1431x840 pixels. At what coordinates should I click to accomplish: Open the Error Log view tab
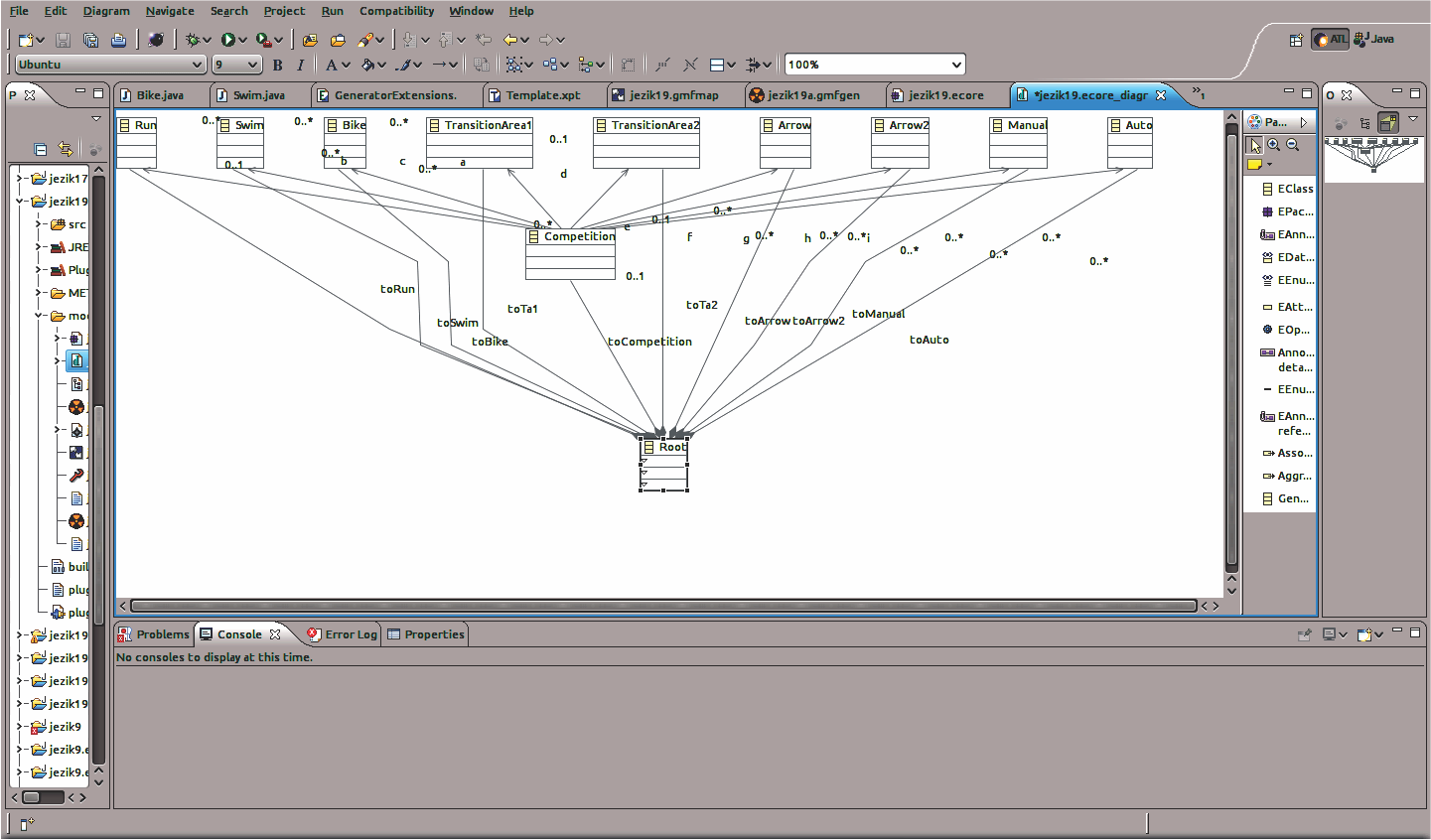pyautogui.click(x=343, y=634)
